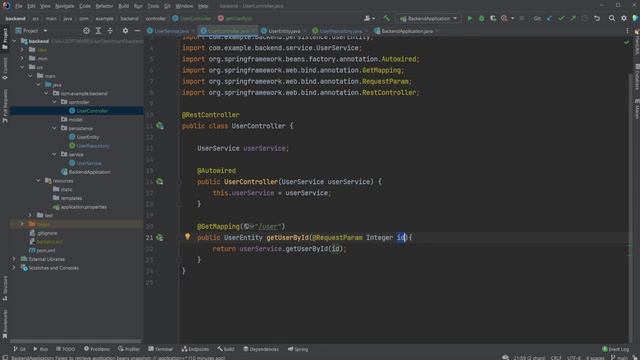Select UserRepository in the project tree
Screen dimensions: 640x360
(x=93, y=146)
